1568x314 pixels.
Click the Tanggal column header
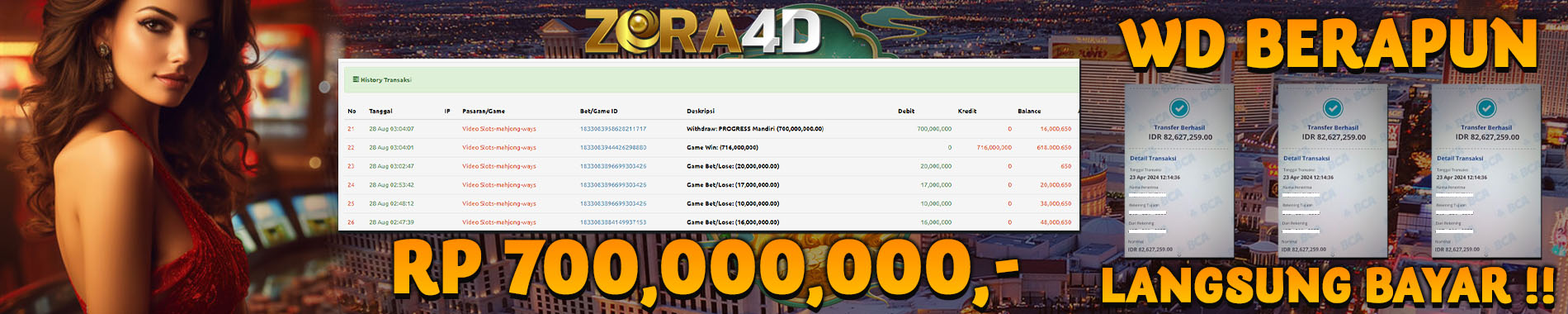[x=380, y=111]
